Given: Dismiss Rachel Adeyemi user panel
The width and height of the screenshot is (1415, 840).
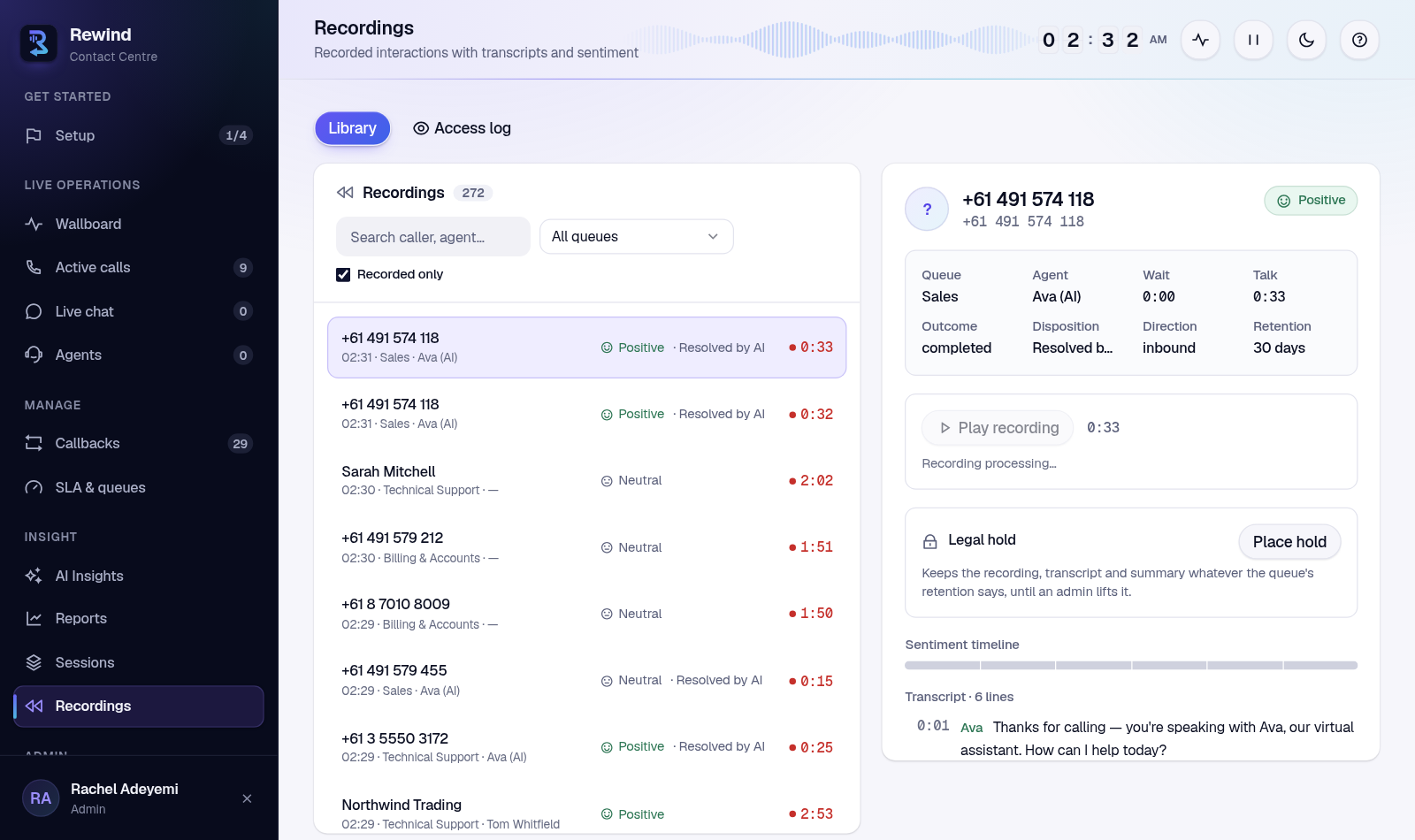Looking at the screenshot, I should 247,798.
